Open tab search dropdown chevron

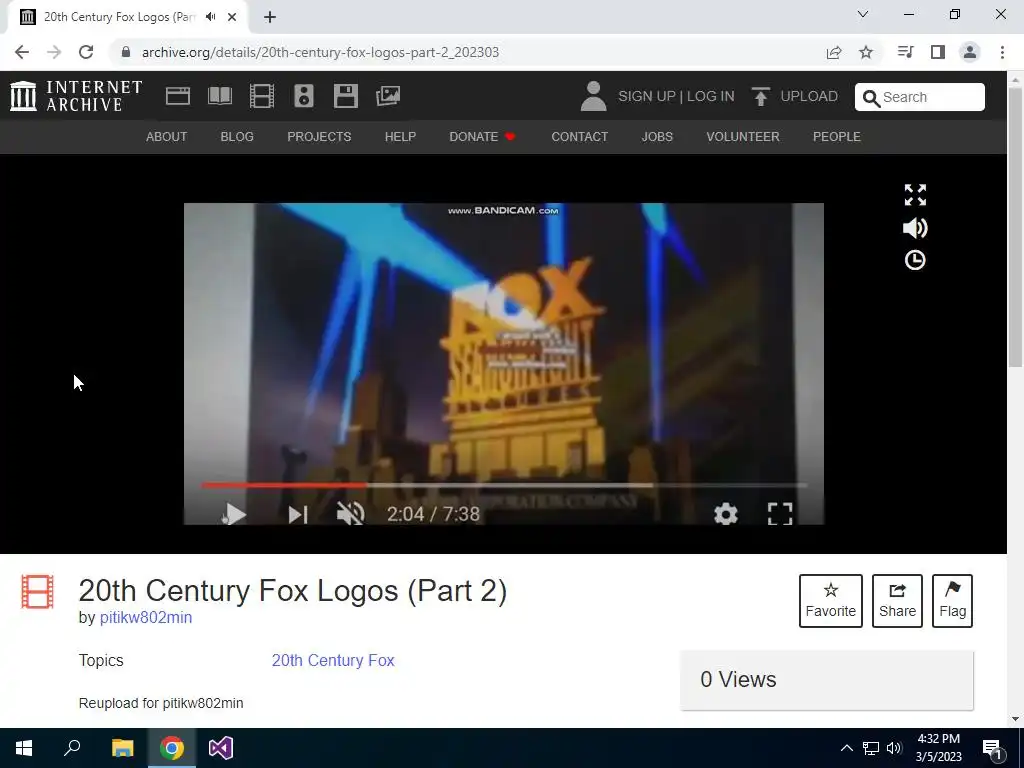(863, 14)
